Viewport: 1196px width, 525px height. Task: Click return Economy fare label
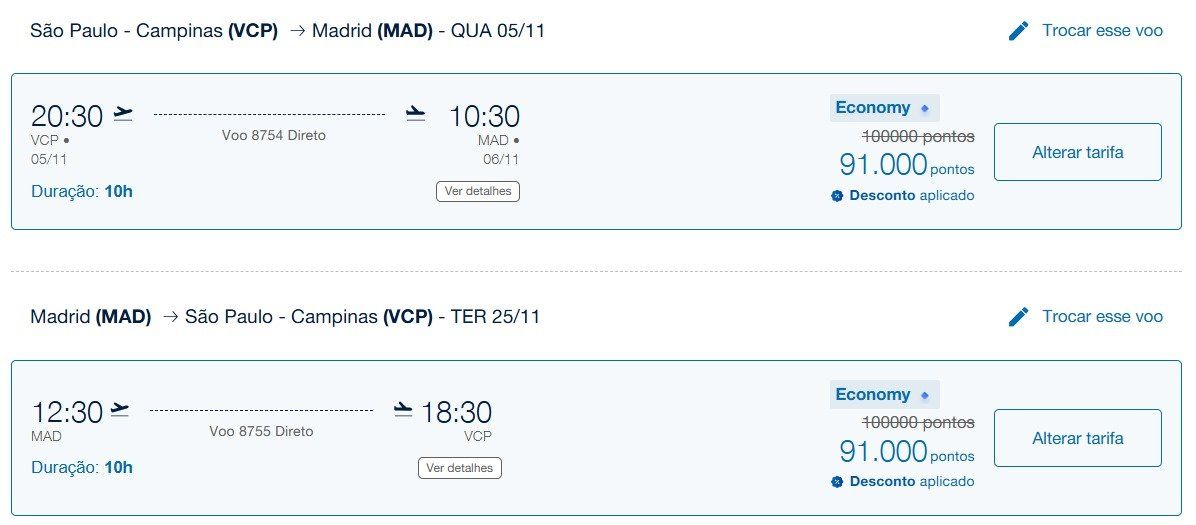873,395
